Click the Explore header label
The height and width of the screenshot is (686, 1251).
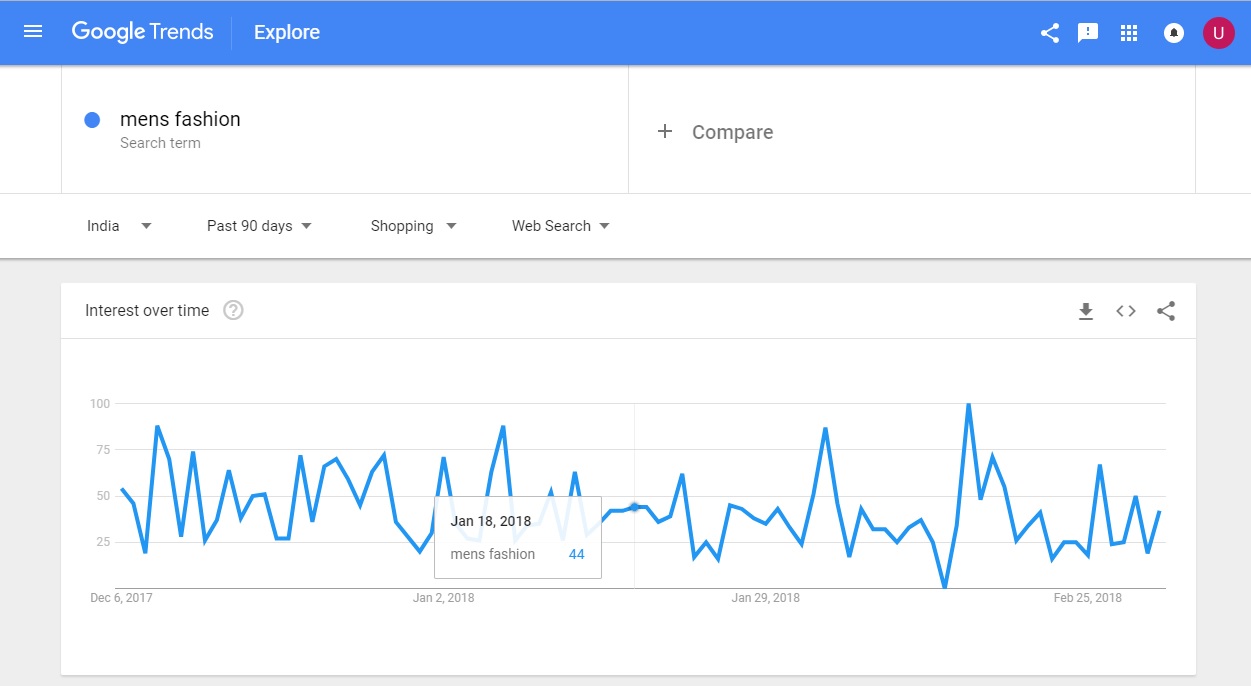pyautogui.click(x=287, y=33)
